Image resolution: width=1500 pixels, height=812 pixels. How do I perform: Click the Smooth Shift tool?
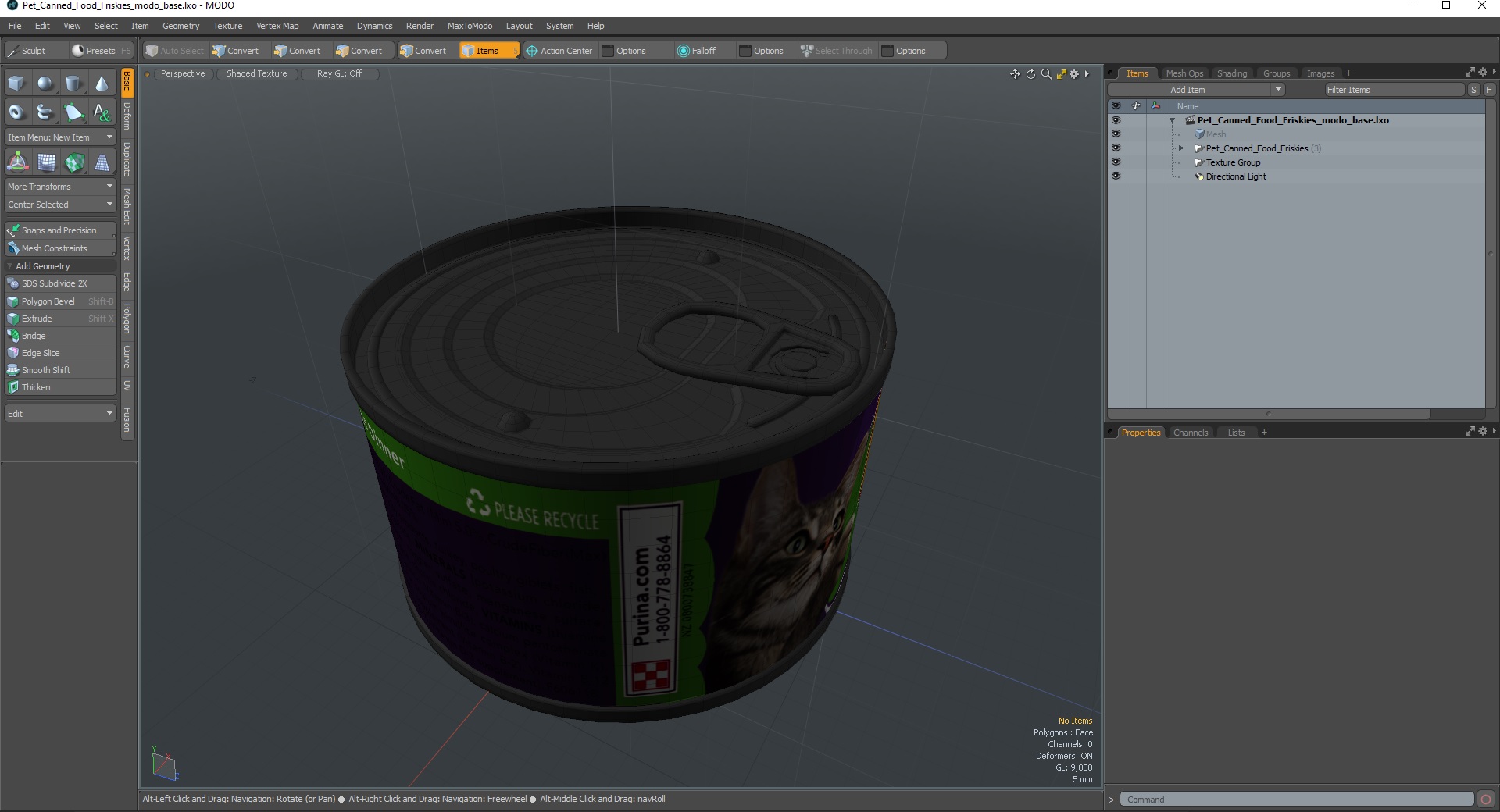(60, 370)
